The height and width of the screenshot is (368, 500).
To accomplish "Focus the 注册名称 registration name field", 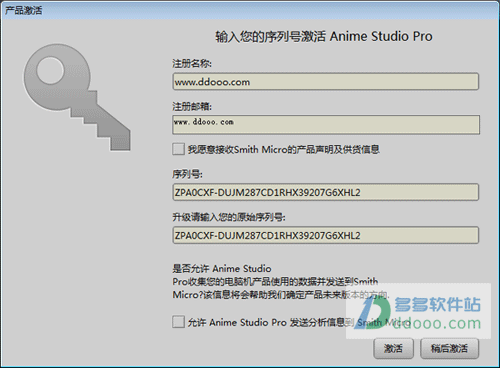I will click(x=326, y=82).
